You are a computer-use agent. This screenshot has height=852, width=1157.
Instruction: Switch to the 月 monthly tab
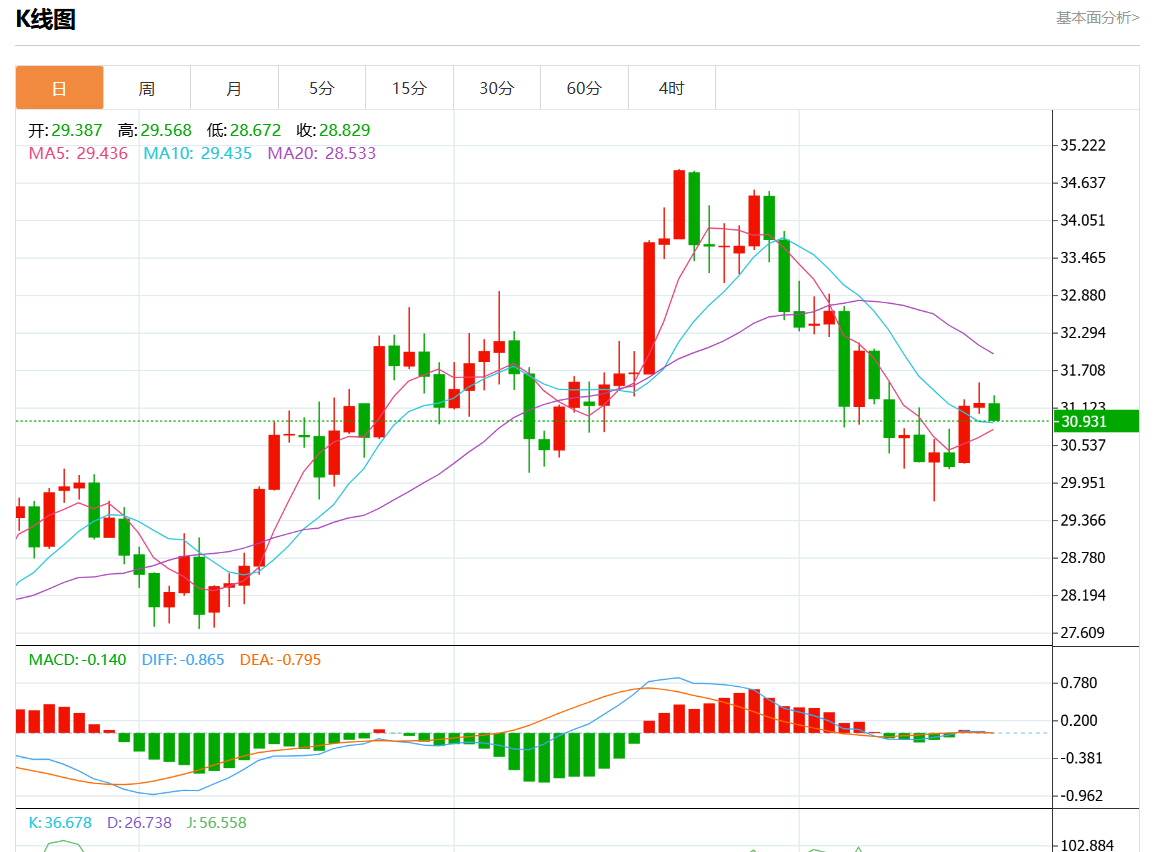point(234,88)
